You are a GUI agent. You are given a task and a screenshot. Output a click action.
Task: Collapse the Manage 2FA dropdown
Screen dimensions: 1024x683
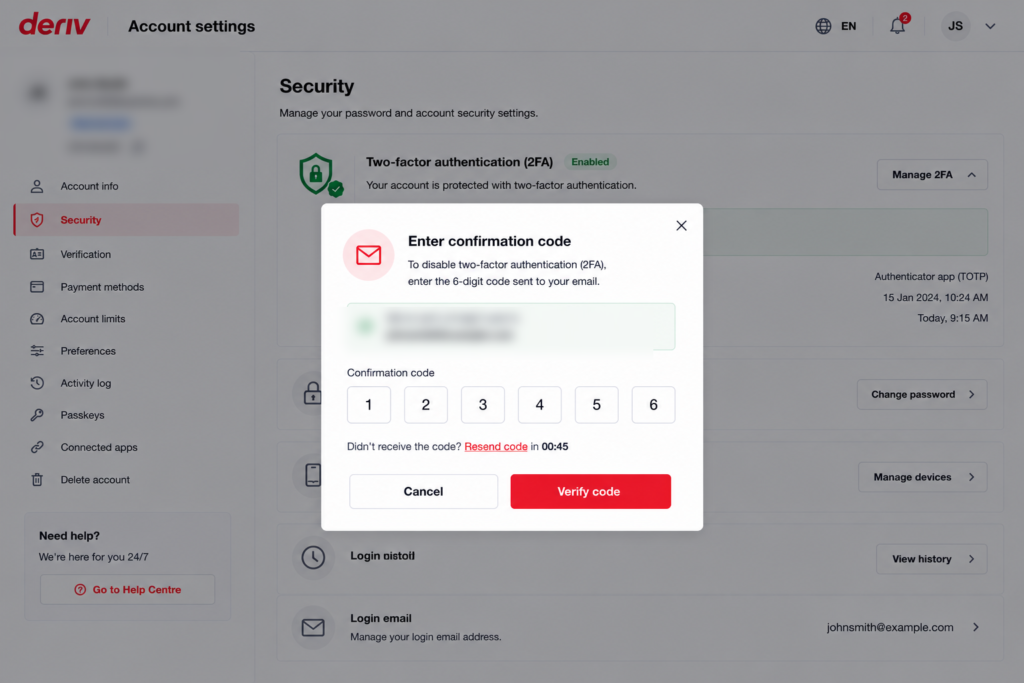[x=932, y=174]
